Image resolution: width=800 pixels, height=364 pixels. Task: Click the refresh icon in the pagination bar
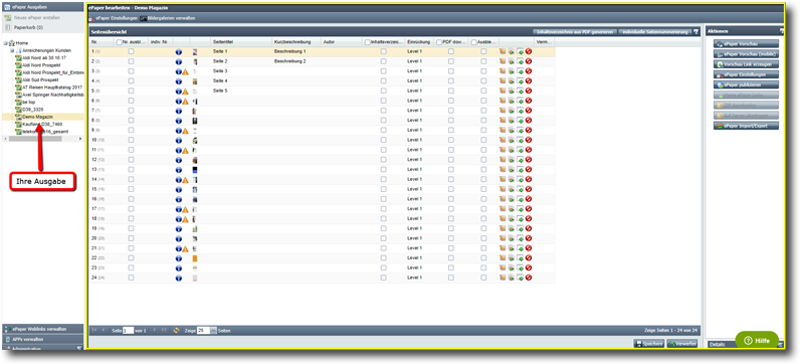[177, 330]
